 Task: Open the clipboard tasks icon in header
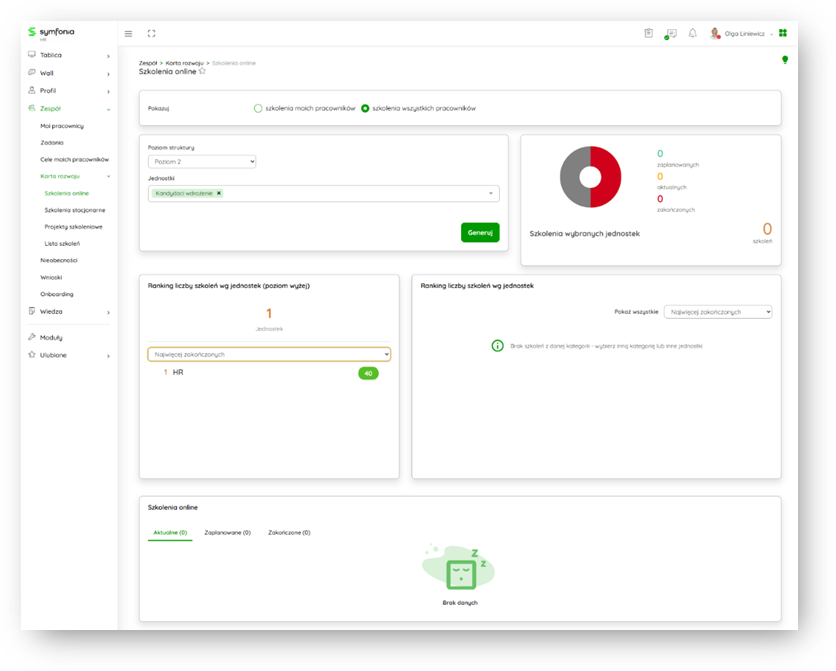(648, 33)
